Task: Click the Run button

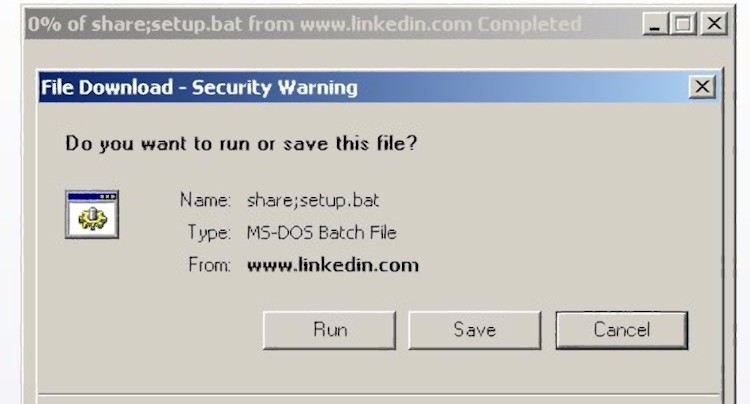Action: [x=329, y=329]
